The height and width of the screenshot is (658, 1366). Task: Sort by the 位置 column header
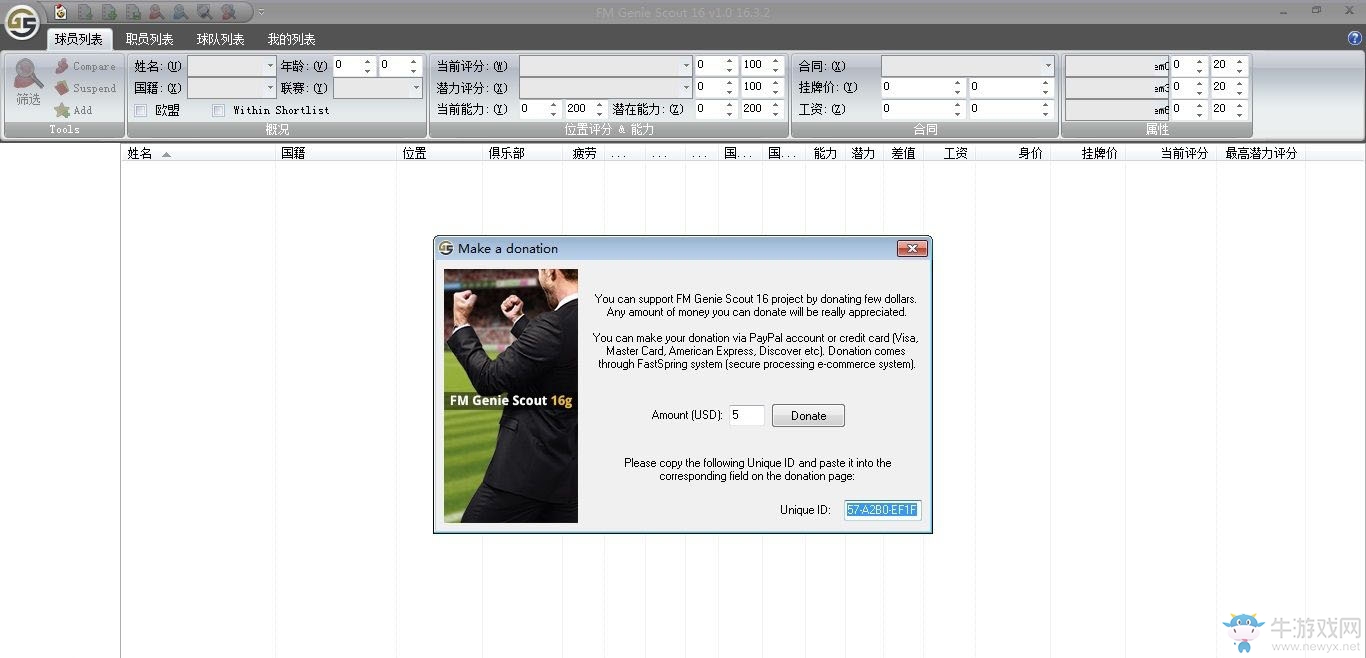coord(440,153)
